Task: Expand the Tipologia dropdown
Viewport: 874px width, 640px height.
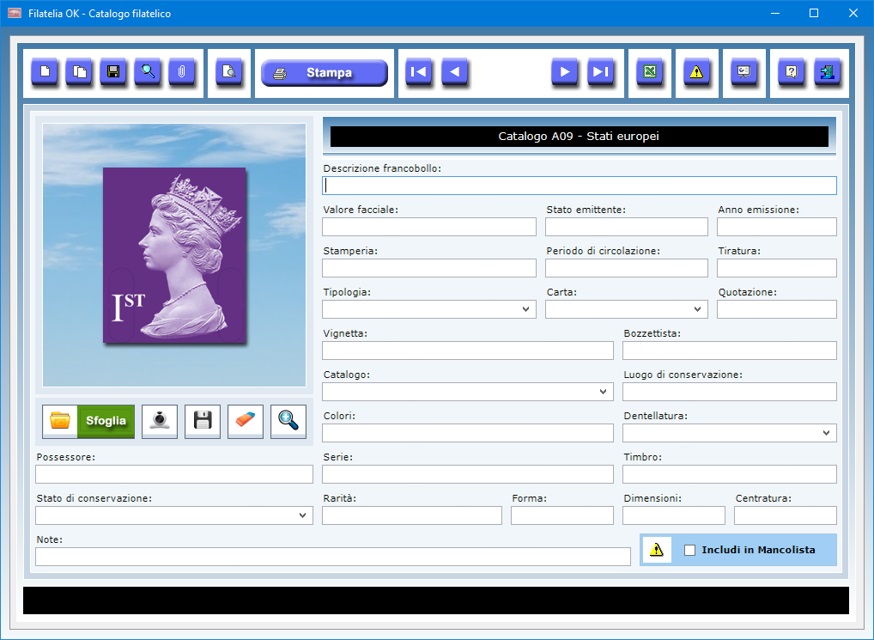Action: (526, 309)
